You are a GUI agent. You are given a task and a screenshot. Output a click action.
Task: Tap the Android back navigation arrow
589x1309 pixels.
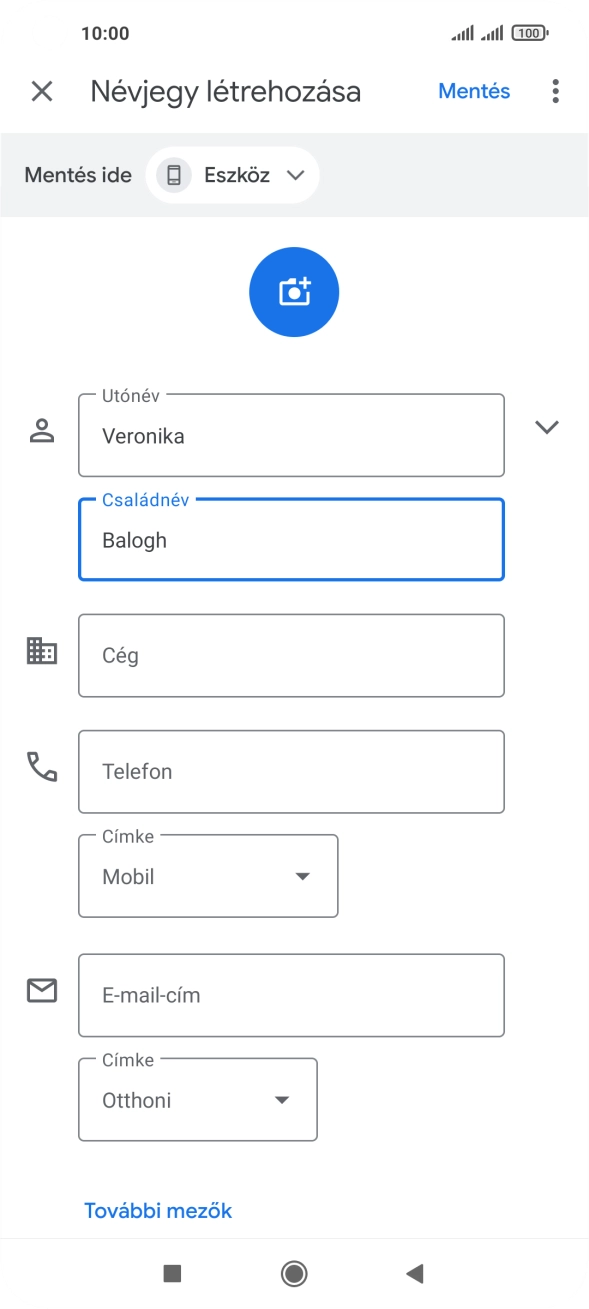[414, 1273]
